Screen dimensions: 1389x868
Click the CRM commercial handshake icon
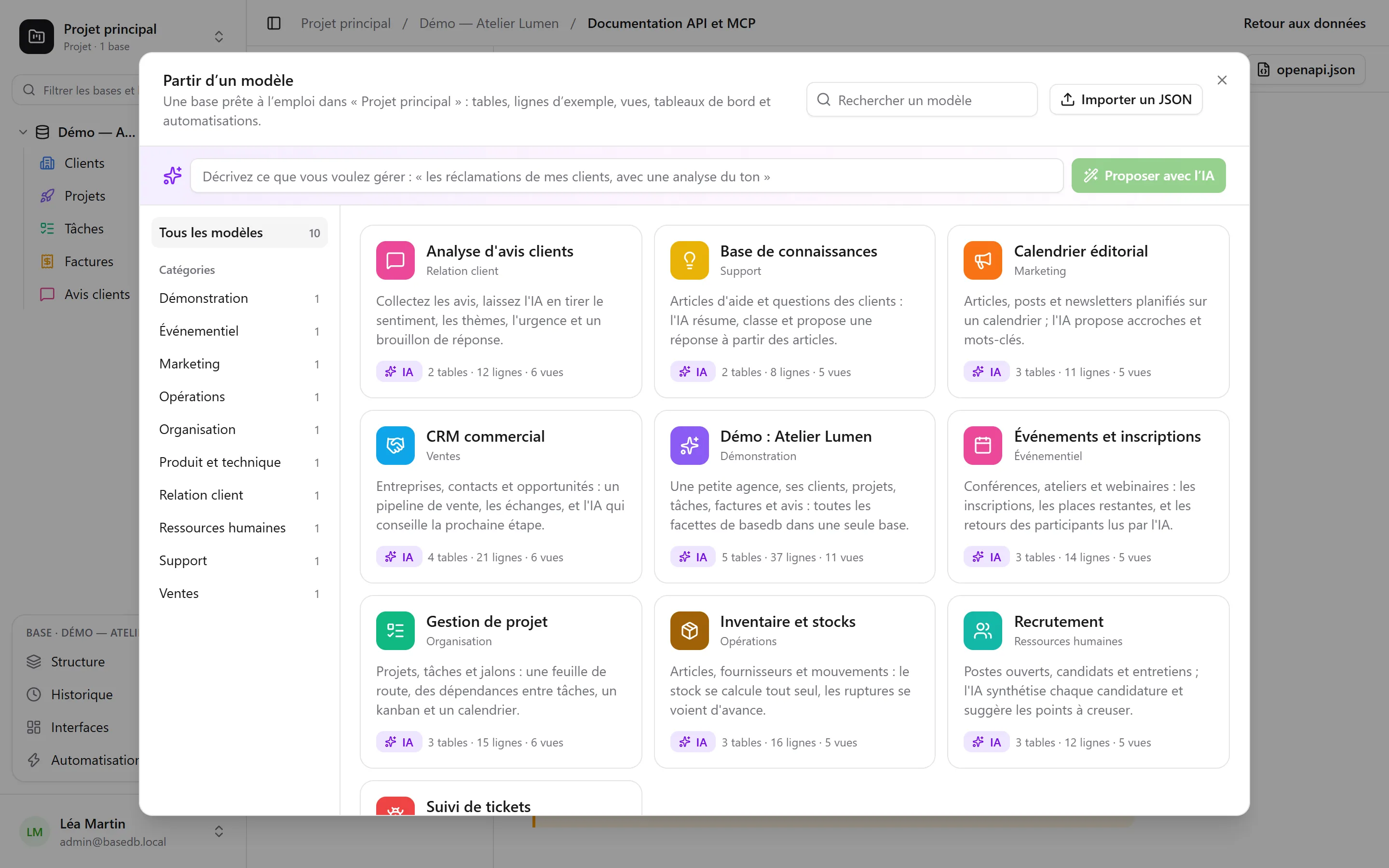(395, 446)
